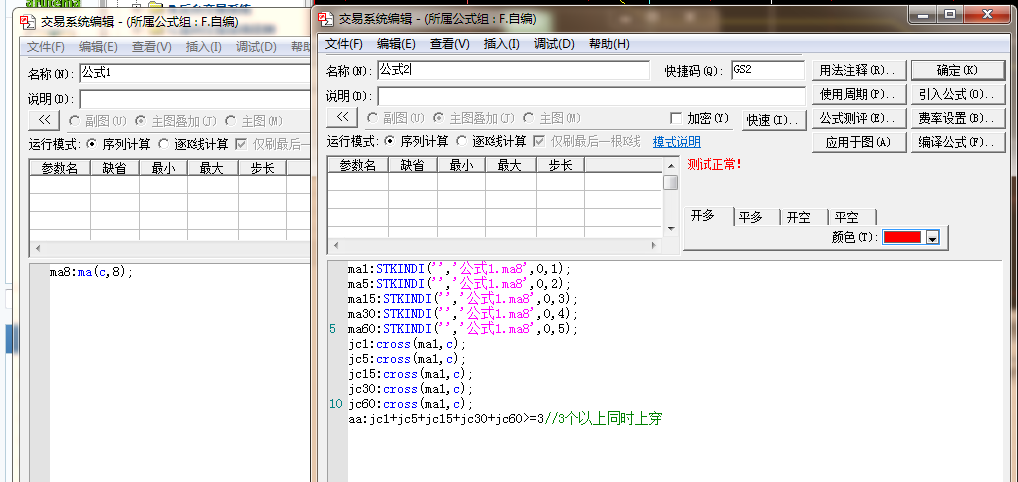Image resolution: width=1018 pixels, height=482 pixels.
Task: Select 主图(M) radio in 公式2 window
Action: pyautogui.click(x=528, y=118)
